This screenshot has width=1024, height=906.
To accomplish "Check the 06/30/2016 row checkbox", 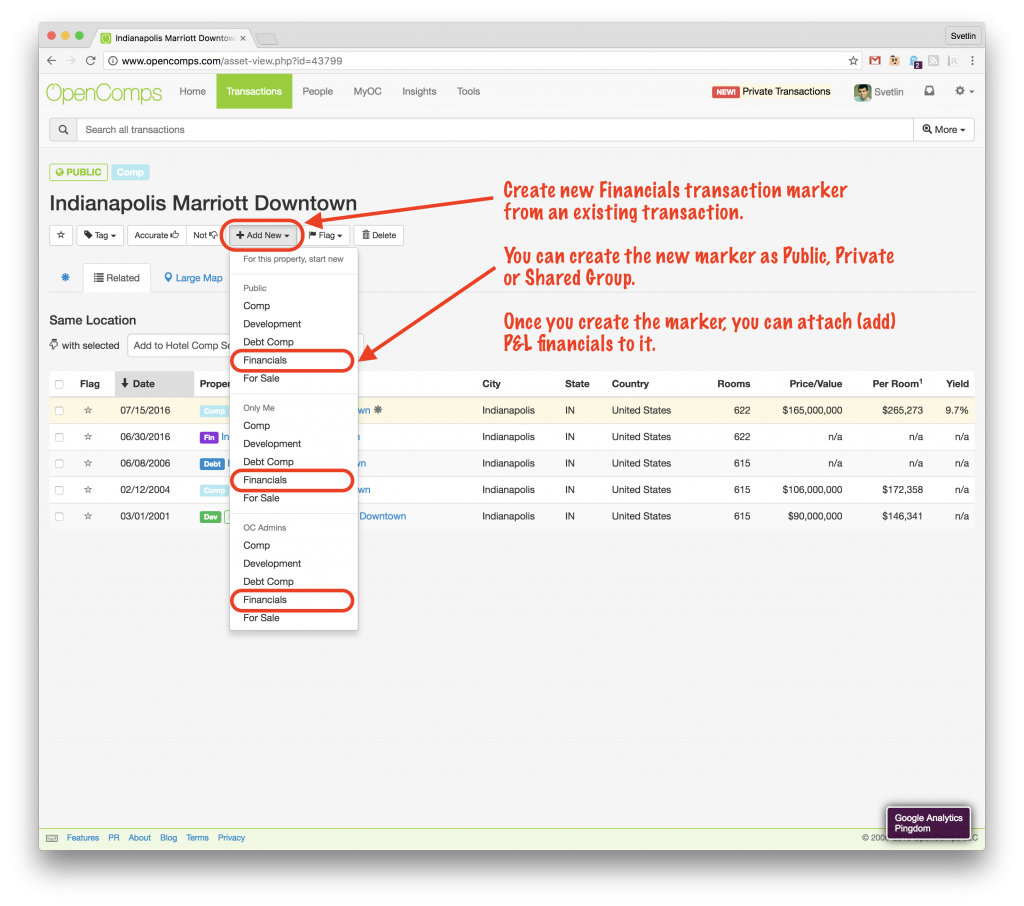I will pos(59,437).
